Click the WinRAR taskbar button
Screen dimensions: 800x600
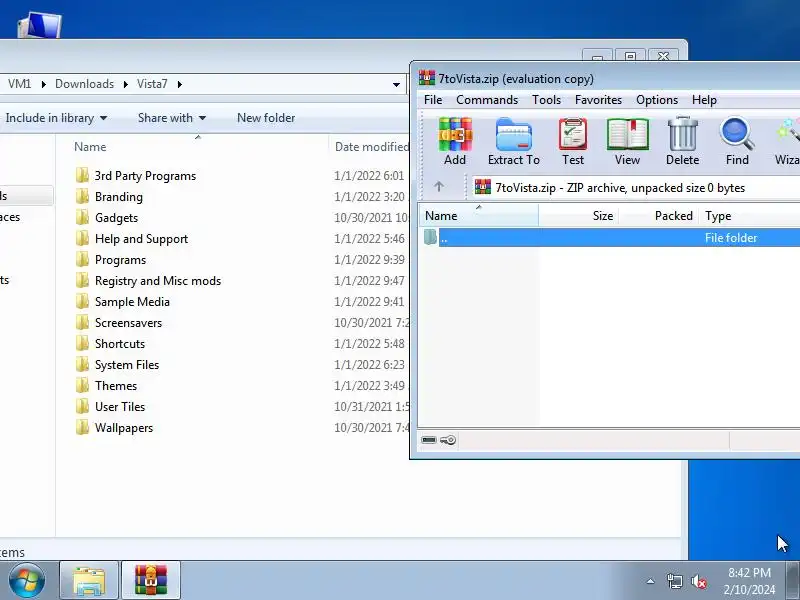(151, 580)
